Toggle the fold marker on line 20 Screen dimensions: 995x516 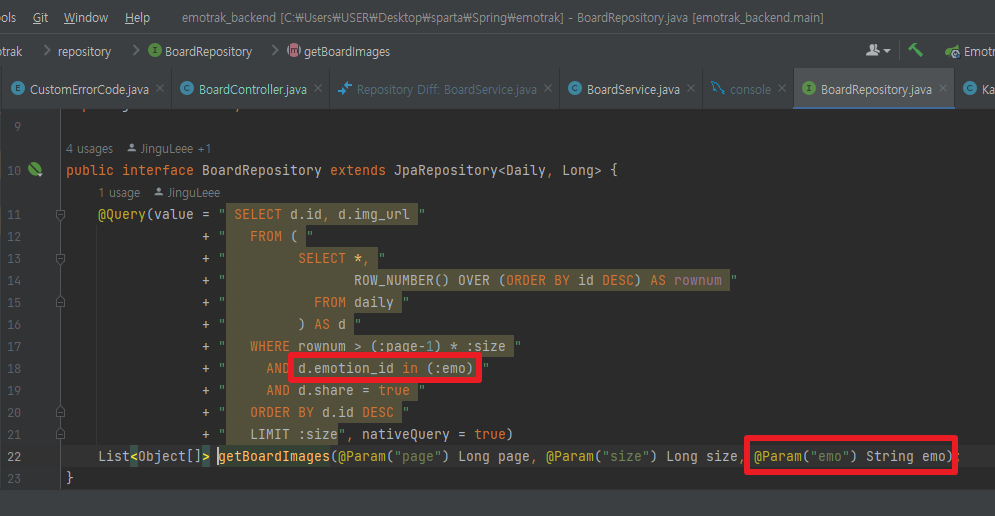pyautogui.click(x=60, y=413)
